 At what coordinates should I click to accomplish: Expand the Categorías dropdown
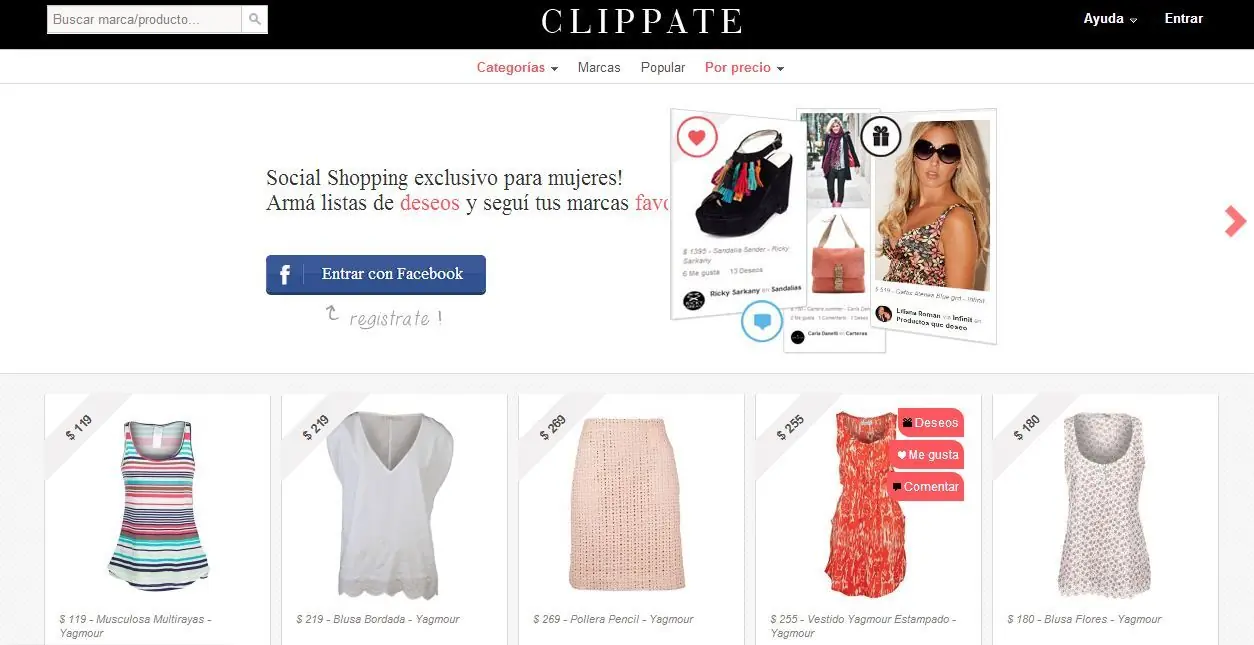[517, 68]
